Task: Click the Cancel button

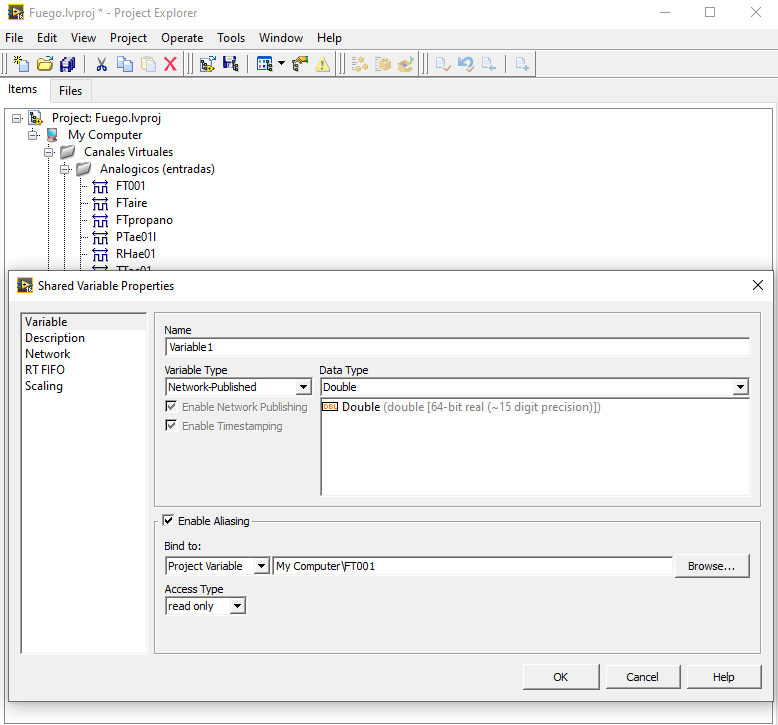Action: [x=642, y=677]
